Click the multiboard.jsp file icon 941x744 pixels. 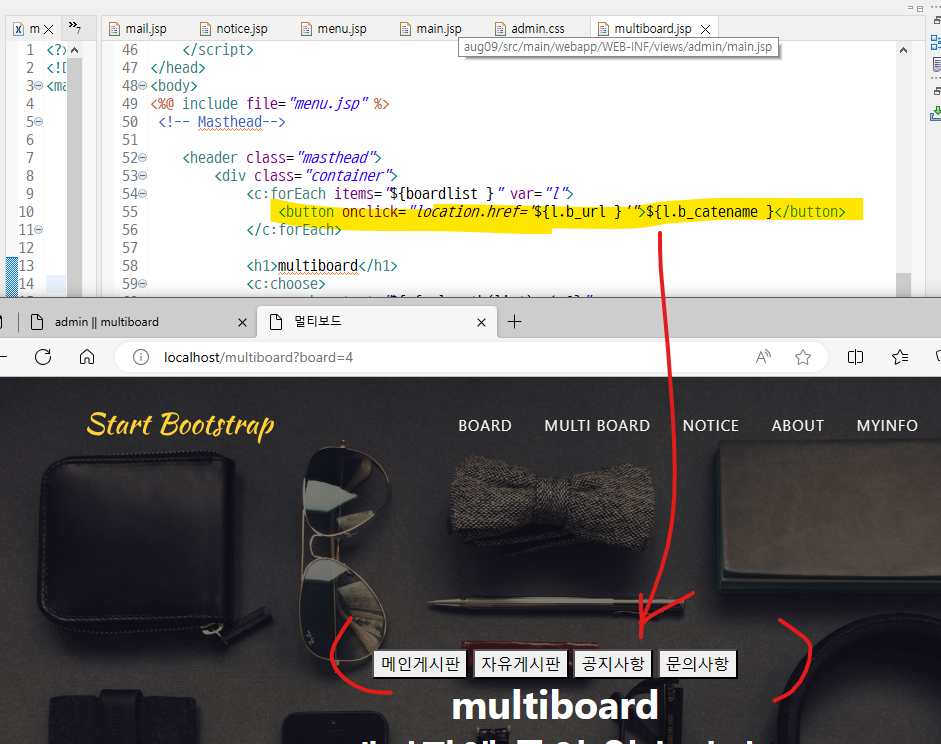tap(603, 29)
